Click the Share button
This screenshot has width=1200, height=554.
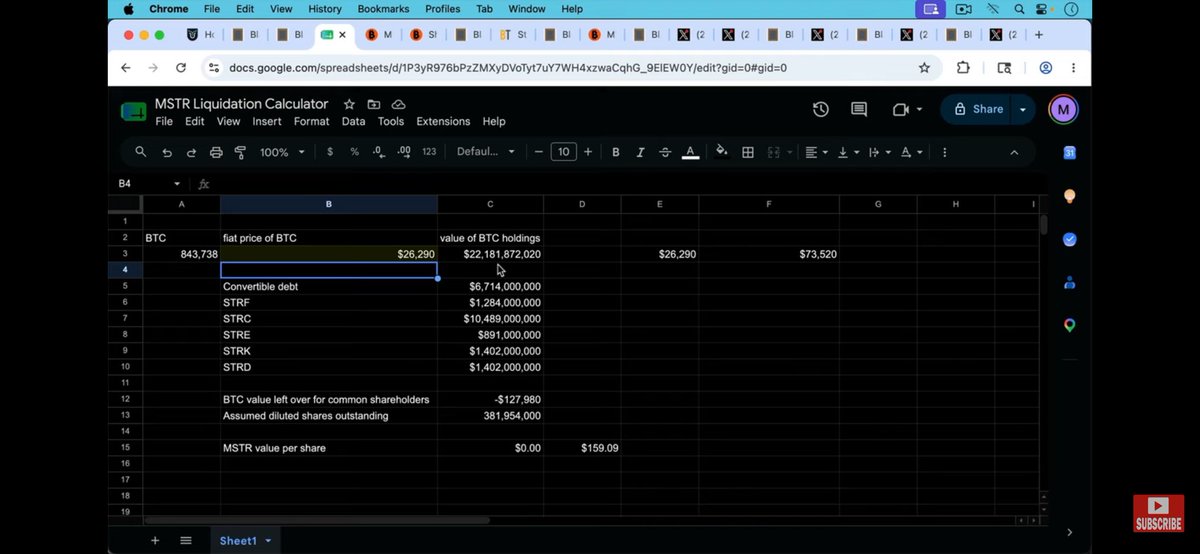pos(978,109)
